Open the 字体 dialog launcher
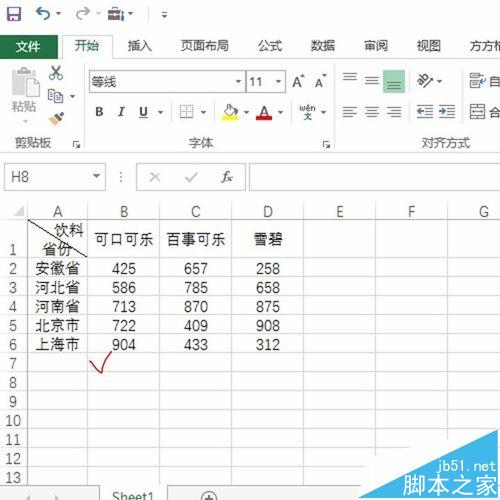 [x=326, y=144]
